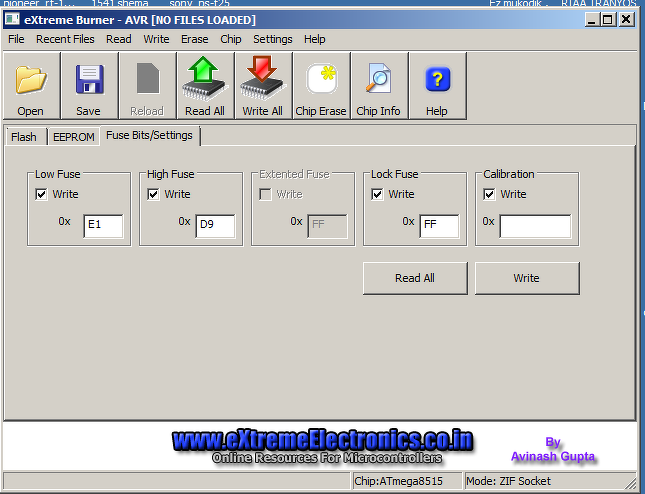Screen dimensions: 645x494
Task: Toggle the Low Fuse Write checkbox
Action: [x=41, y=194]
